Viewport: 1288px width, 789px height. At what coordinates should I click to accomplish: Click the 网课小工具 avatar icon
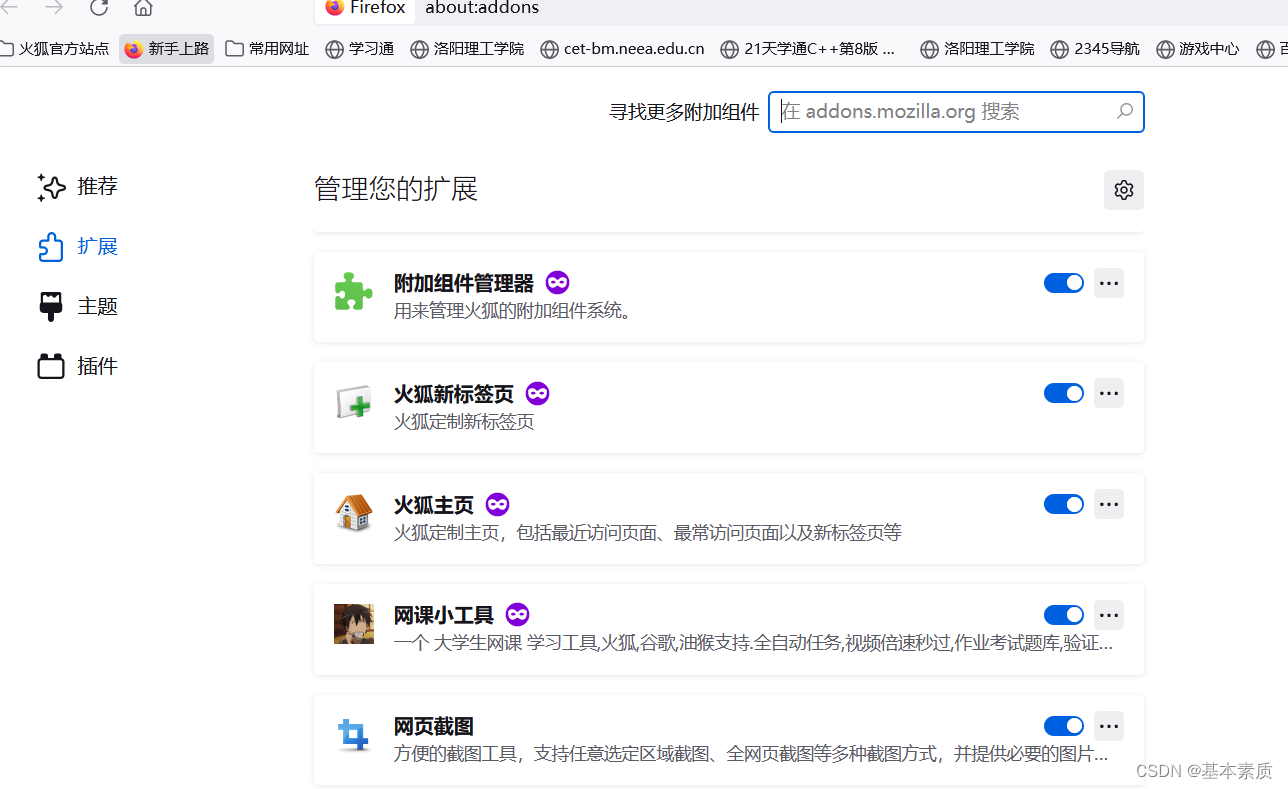click(x=353, y=624)
